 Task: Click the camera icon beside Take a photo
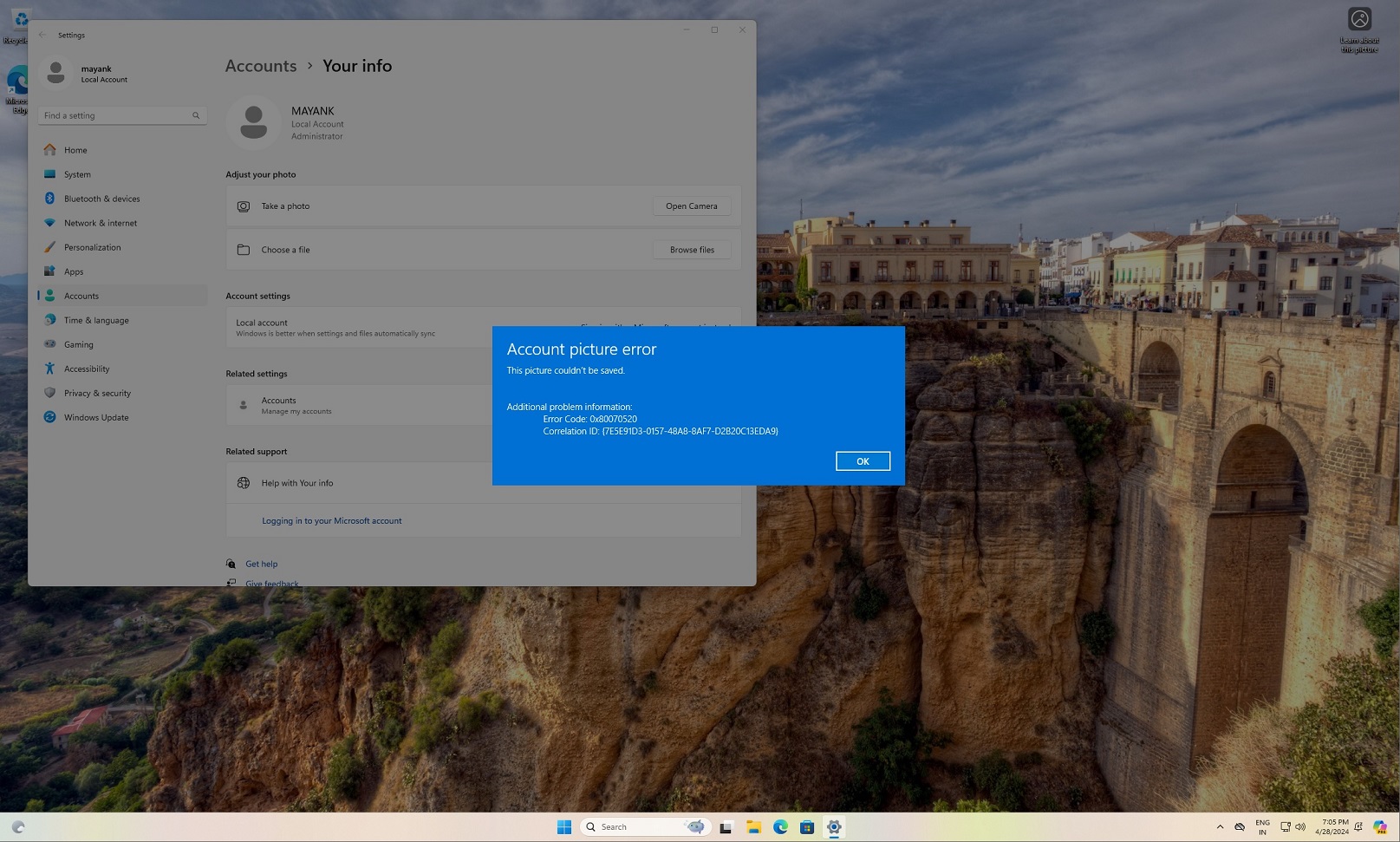244,206
